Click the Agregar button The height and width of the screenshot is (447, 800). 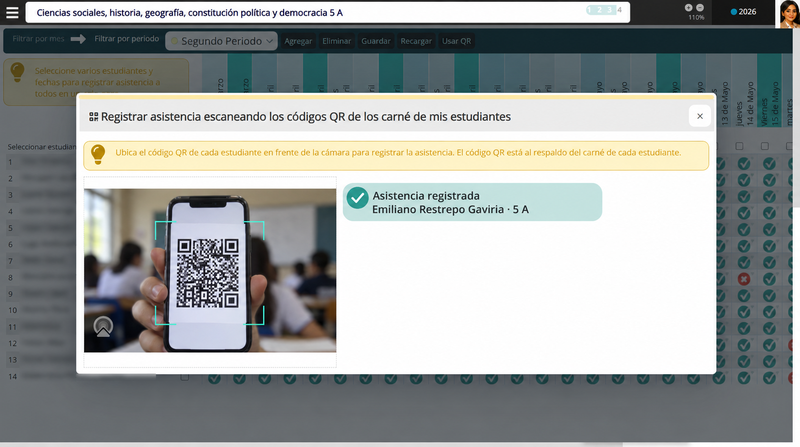pos(298,41)
